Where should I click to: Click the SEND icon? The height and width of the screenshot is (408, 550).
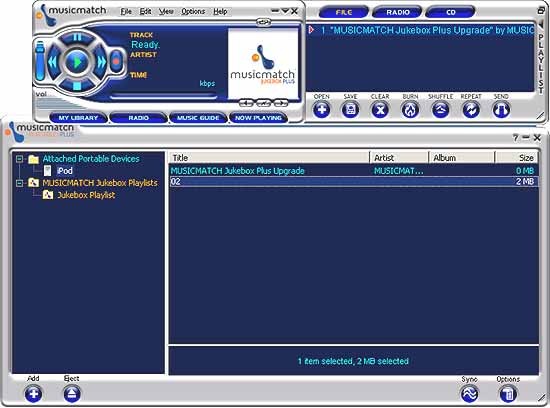(x=501, y=110)
